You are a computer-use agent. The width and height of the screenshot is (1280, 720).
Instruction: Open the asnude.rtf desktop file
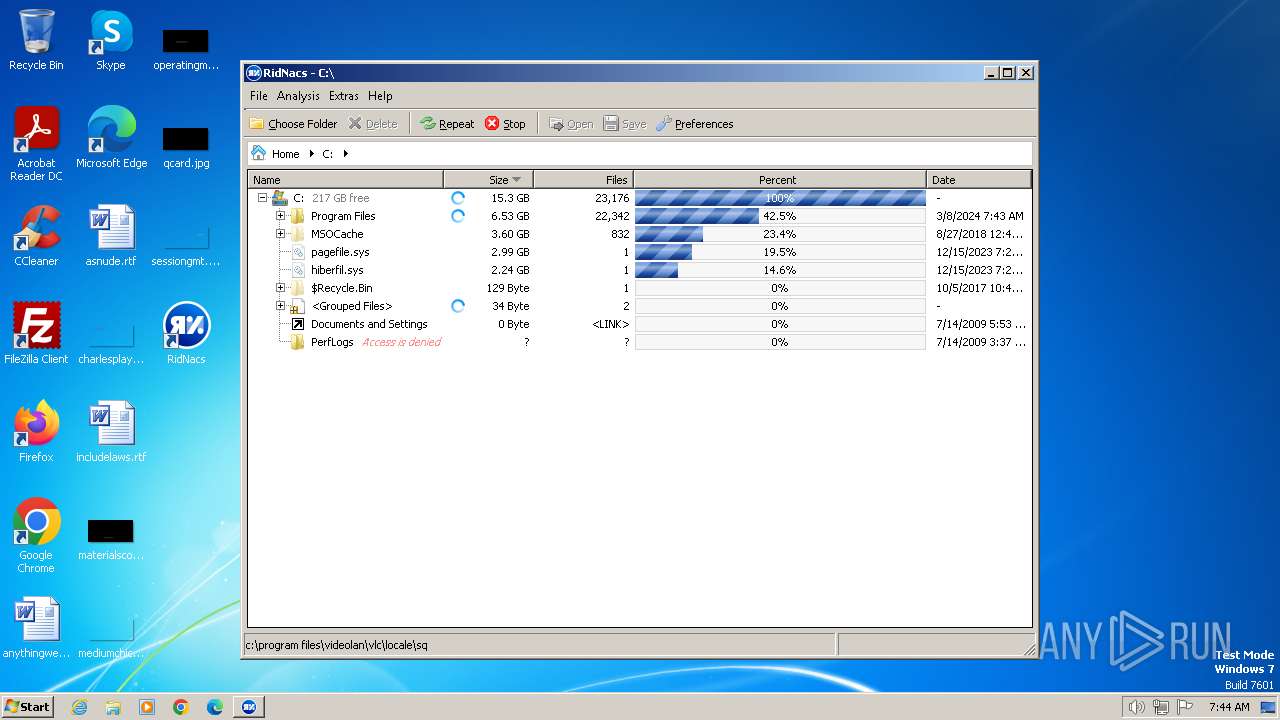point(110,236)
